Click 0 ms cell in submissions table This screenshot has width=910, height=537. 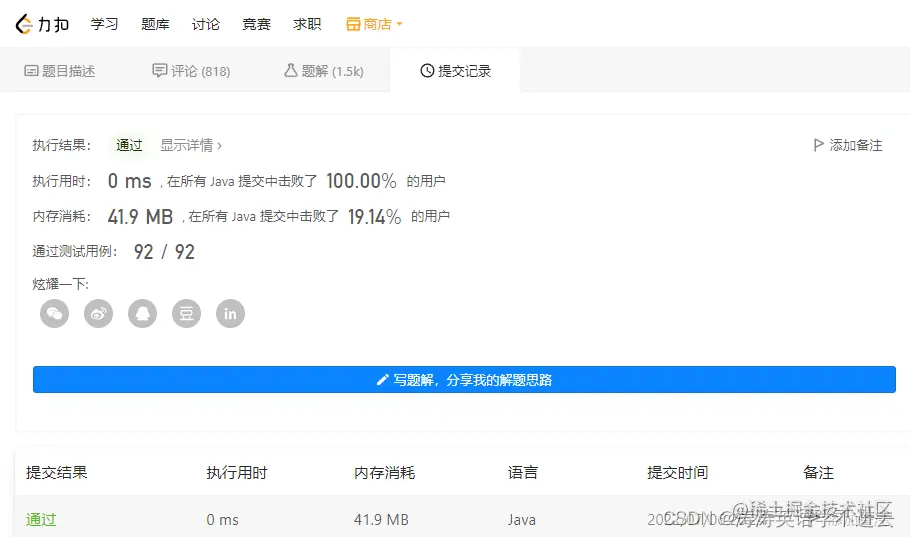(222, 520)
